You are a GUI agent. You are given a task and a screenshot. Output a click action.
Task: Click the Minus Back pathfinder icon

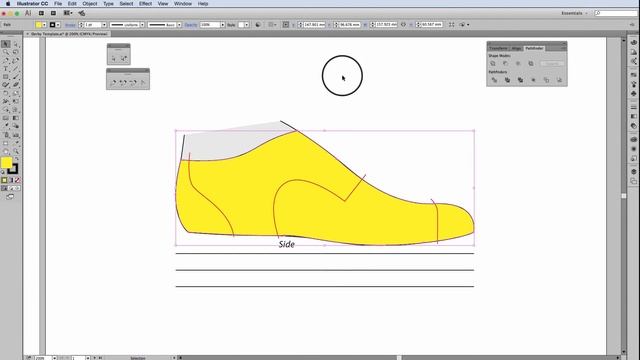click(x=559, y=80)
